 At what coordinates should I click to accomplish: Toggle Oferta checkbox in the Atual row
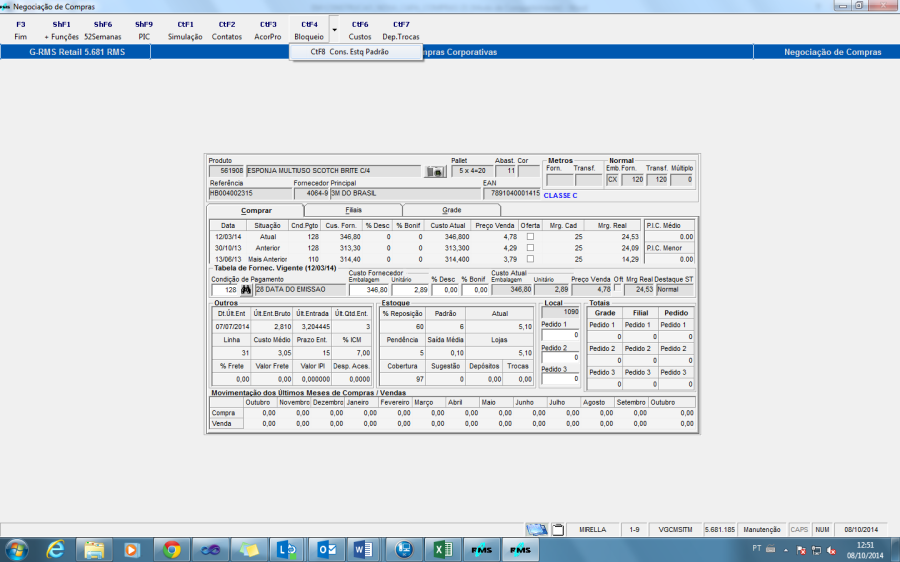coord(530,237)
